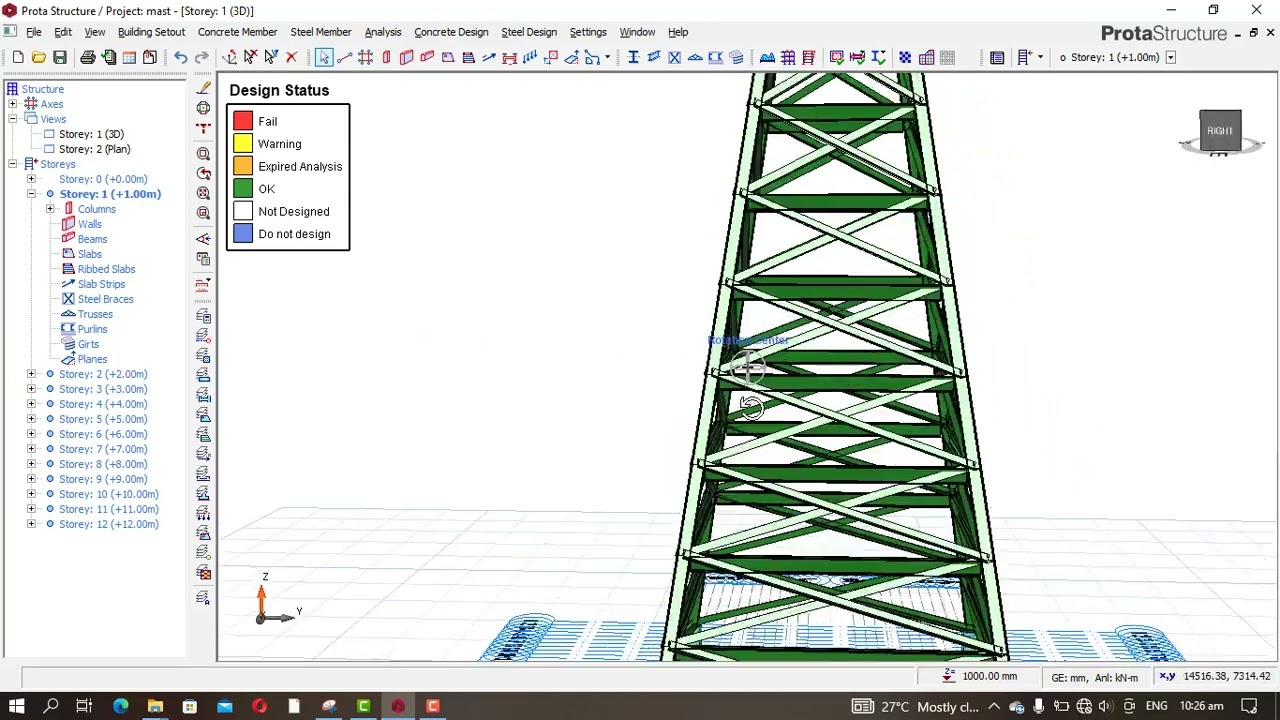The image size is (1280, 720).
Task: Toggle visibility dot of Storey: 5 (+5.00m)
Action: click(50, 419)
